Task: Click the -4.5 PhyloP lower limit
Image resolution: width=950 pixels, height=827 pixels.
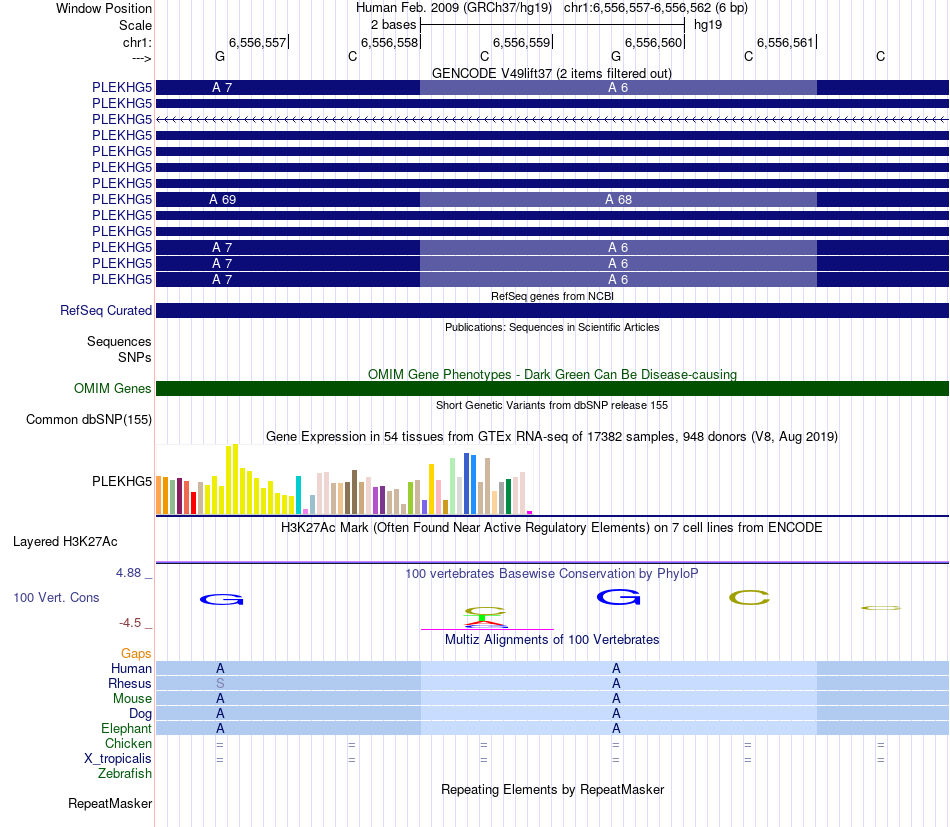Action: 130,623
